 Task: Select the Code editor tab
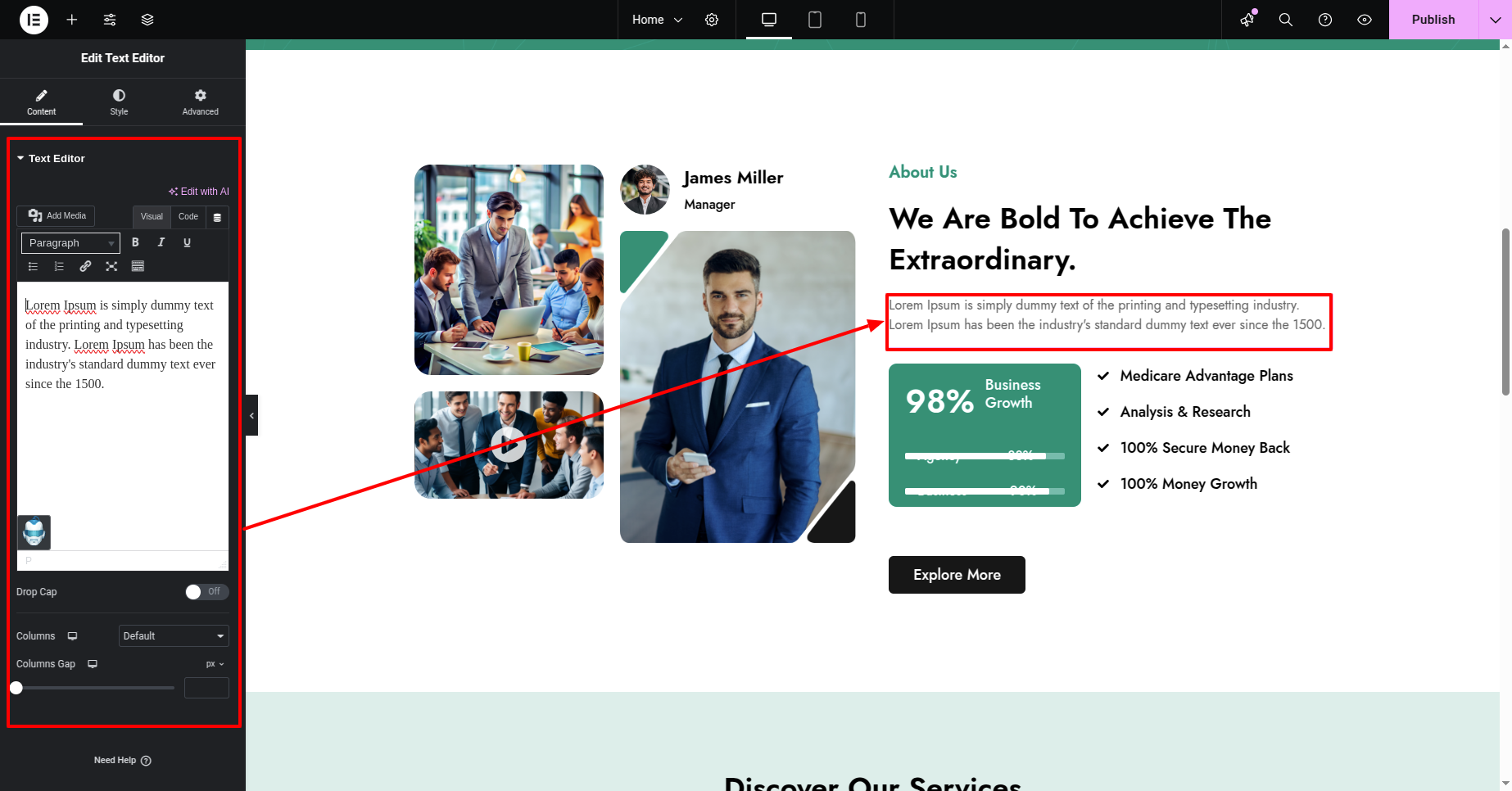tap(188, 217)
